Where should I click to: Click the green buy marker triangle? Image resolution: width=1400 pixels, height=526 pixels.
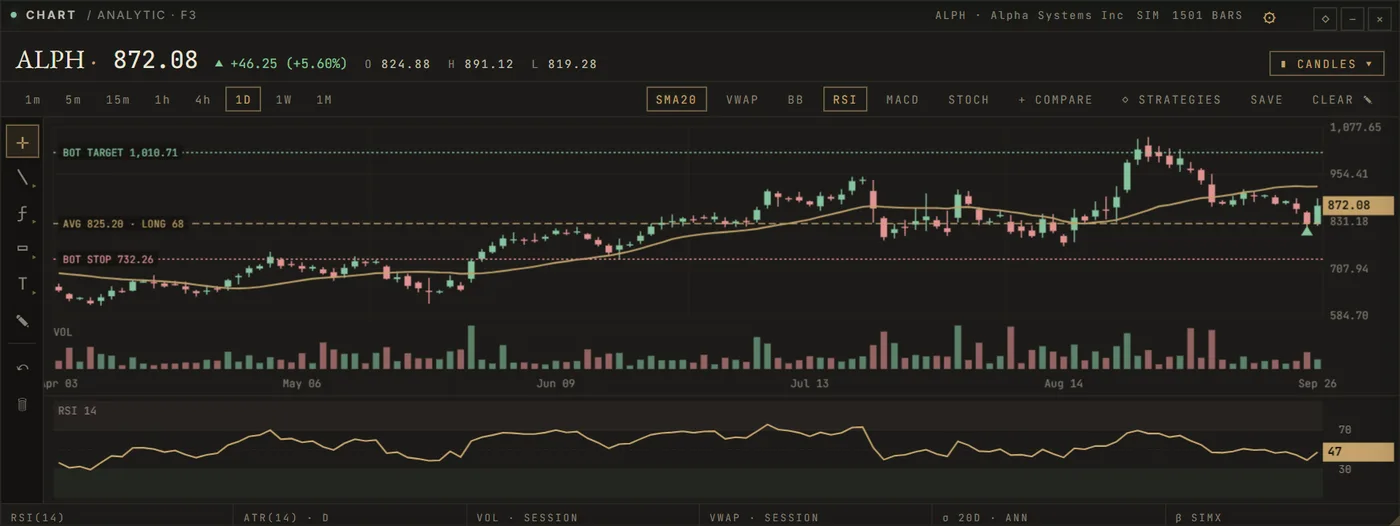(x=1307, y=231)
